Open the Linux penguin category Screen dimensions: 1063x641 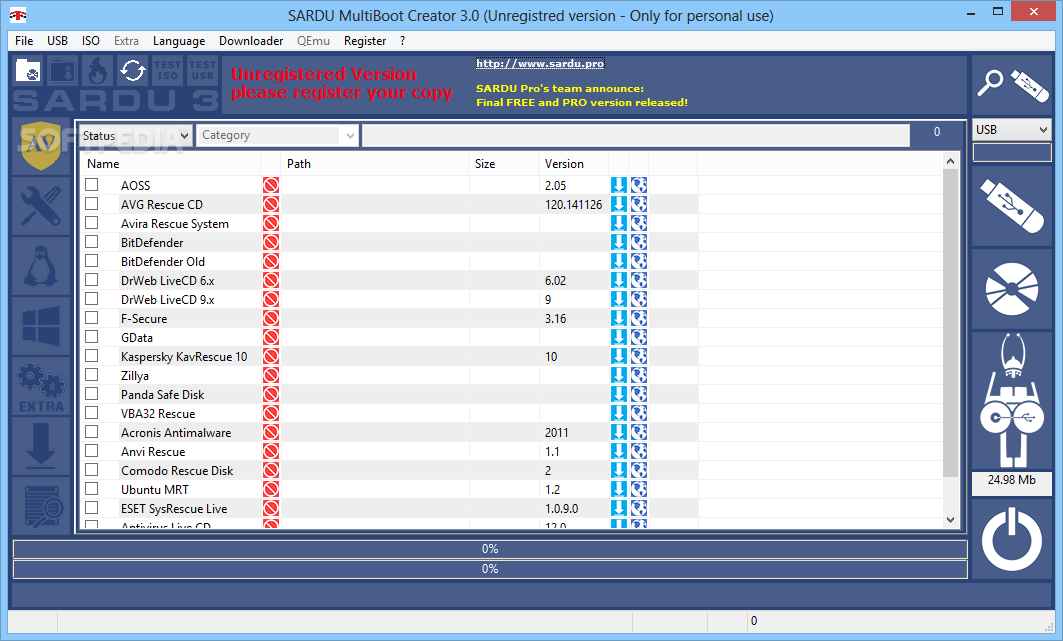41,266
